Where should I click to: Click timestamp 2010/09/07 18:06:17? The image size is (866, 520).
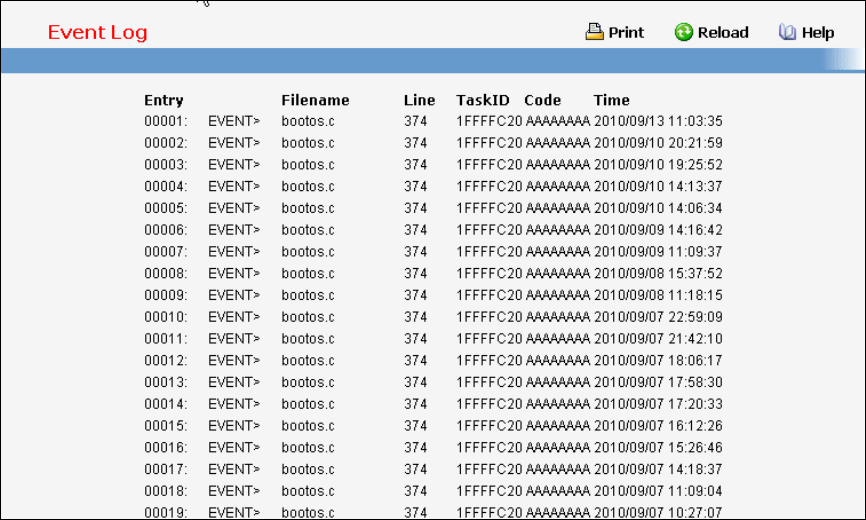coord(658,360)
